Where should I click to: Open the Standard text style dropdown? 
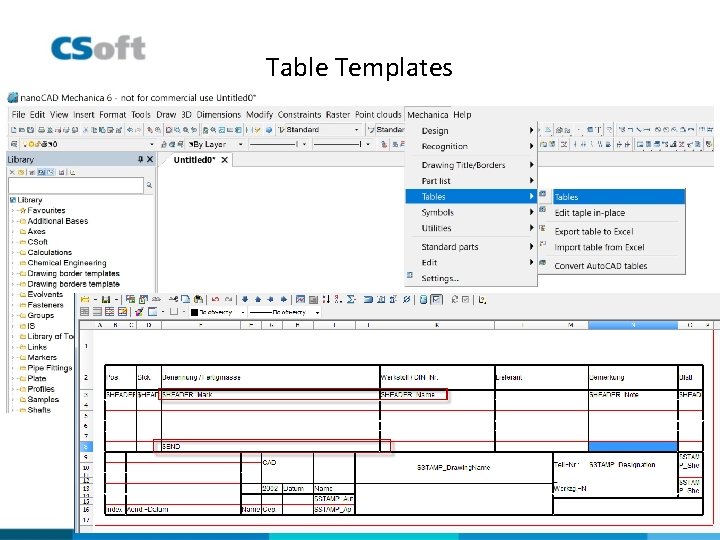coord(356,130)
